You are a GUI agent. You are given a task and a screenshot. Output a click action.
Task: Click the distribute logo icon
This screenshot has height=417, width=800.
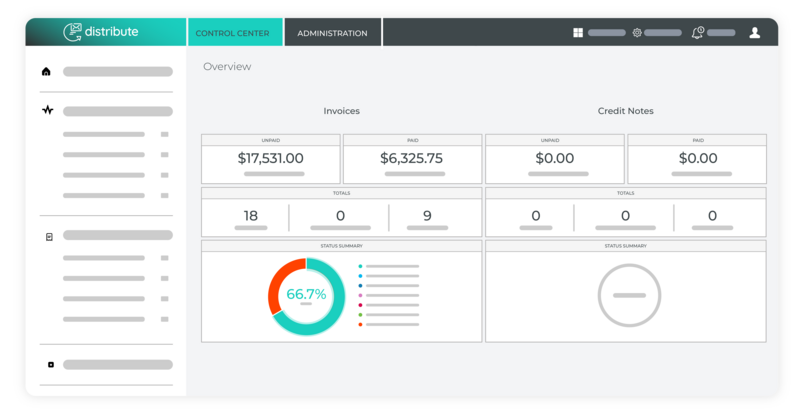coord(72,32)
